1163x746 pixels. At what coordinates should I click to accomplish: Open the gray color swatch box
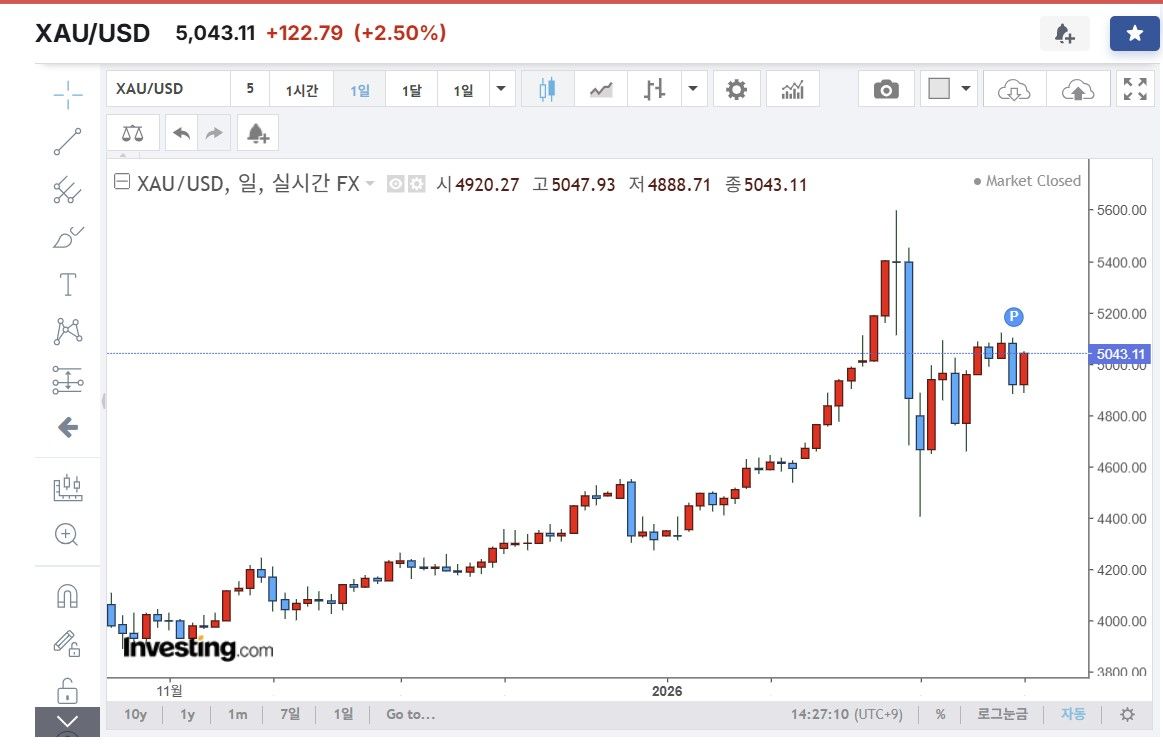[939, 89]
